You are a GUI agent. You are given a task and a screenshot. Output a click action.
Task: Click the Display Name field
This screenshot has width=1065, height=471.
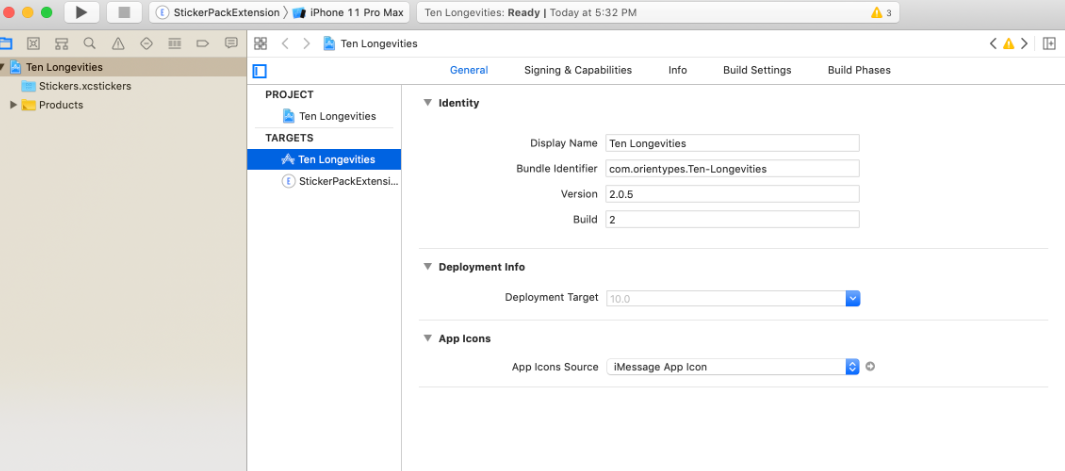click(732, 143)
